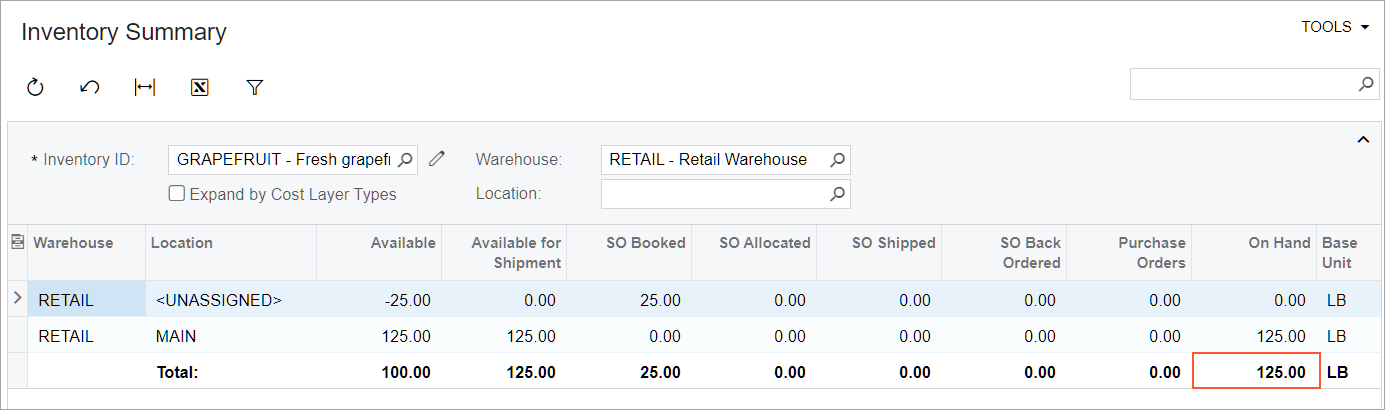The width and height of the screenshot is (1385, 410).
Task: Click the Fit to Screen columns icon
Action: tap(145, 88)
